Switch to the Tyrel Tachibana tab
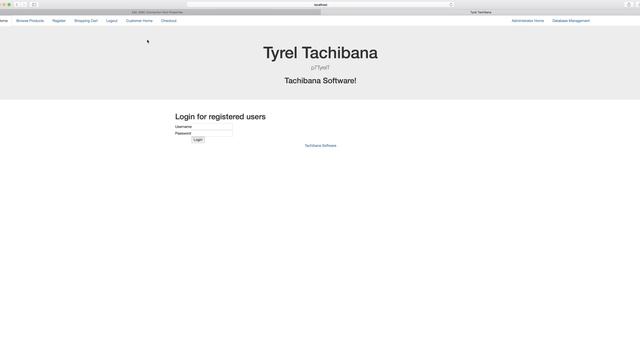 tap(480, 12)
